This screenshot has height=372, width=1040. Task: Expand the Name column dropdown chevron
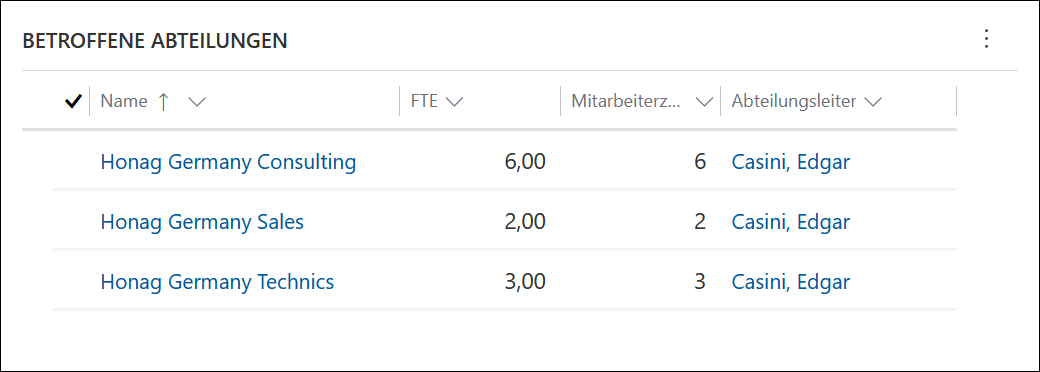tap(197, 102)
